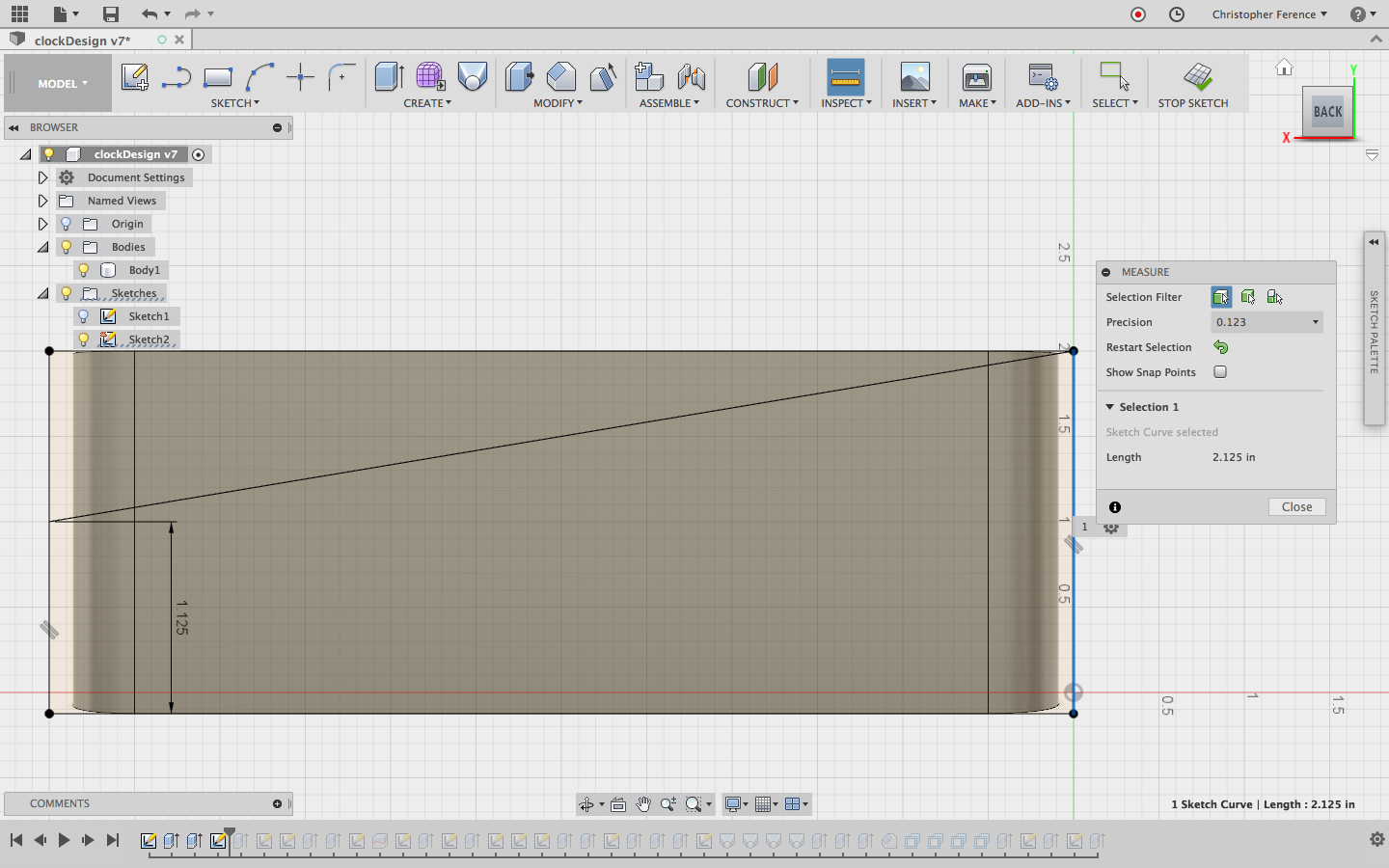Expand the Document Settings node
The image size is (1389, 868).
pos(42,177)
